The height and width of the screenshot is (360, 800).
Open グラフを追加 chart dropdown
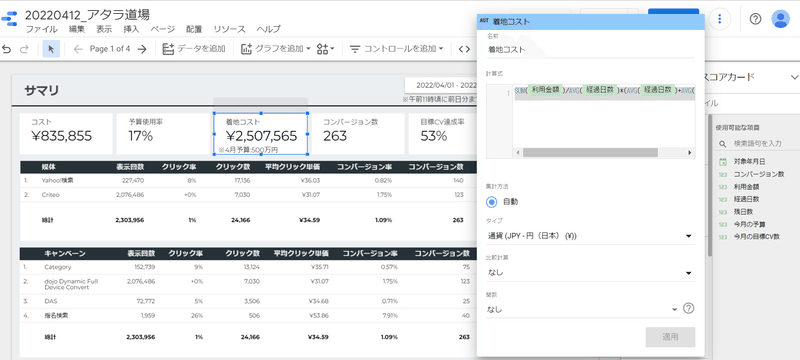point(276,49)
